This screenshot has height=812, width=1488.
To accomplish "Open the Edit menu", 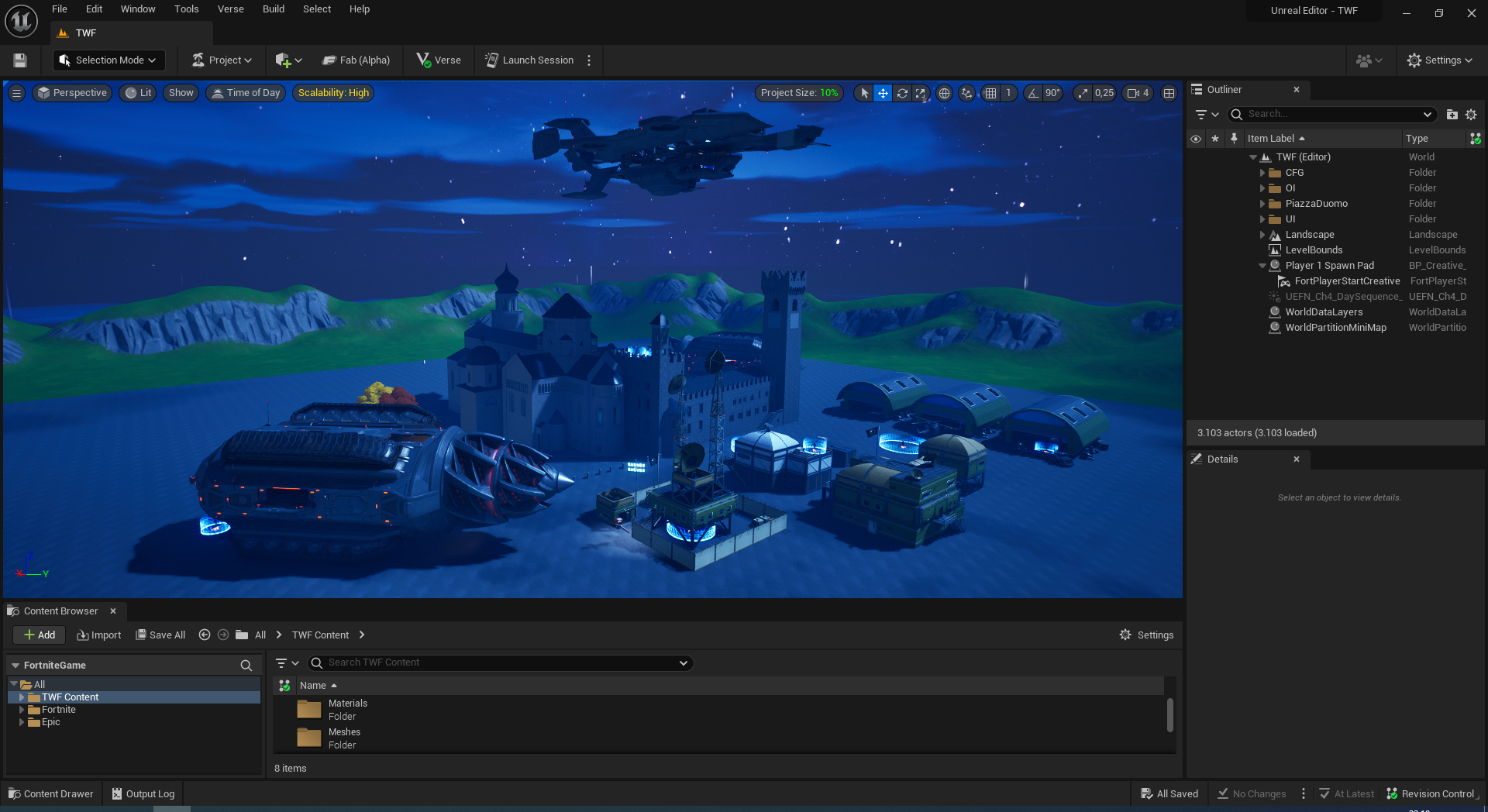I will pyautogui.click(x=94, y=9).
